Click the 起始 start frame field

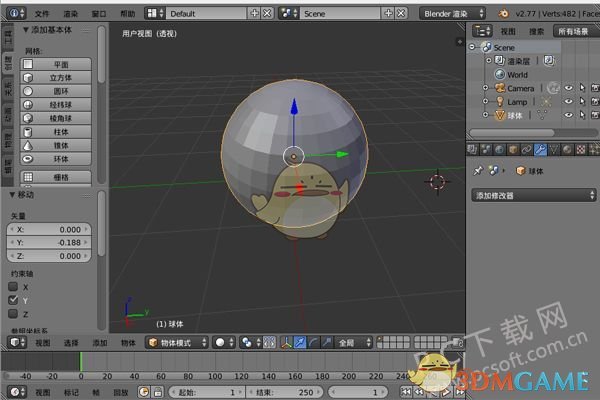207,392
